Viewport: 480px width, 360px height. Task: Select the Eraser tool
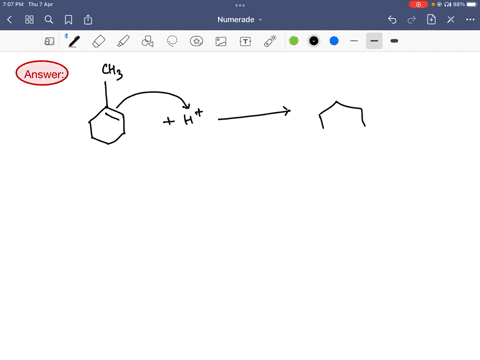point(99,41)
